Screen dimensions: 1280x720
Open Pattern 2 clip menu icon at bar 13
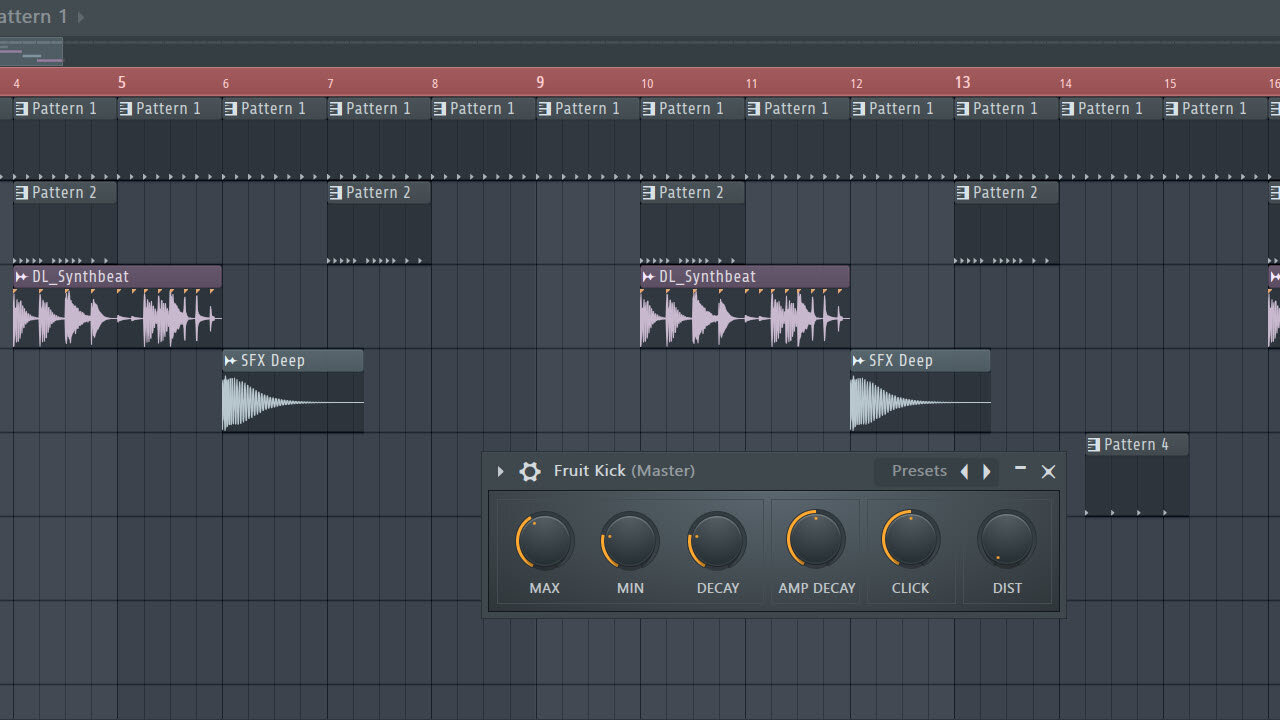point(962,193)
